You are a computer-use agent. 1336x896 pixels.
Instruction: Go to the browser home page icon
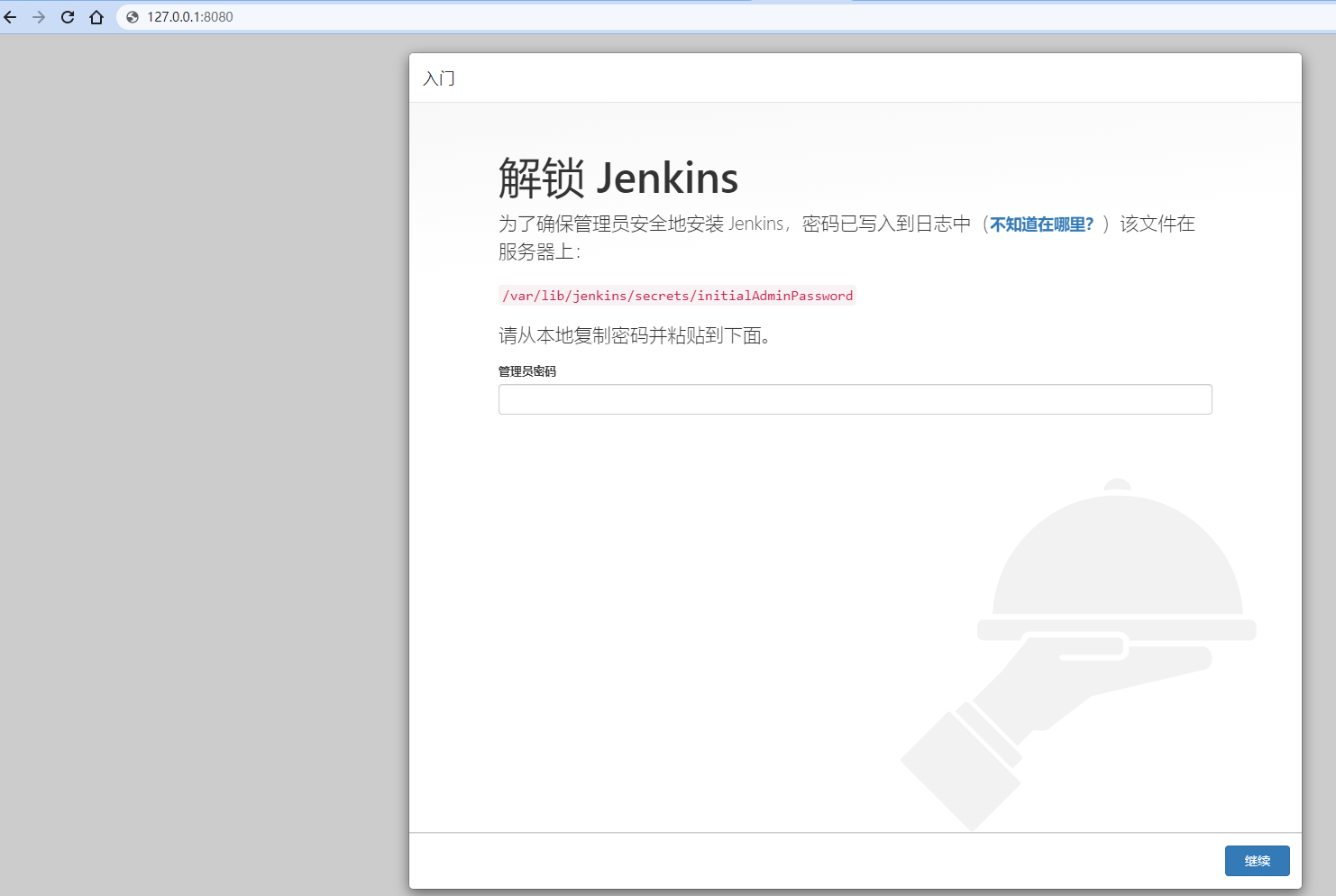(x=96, y=17)
